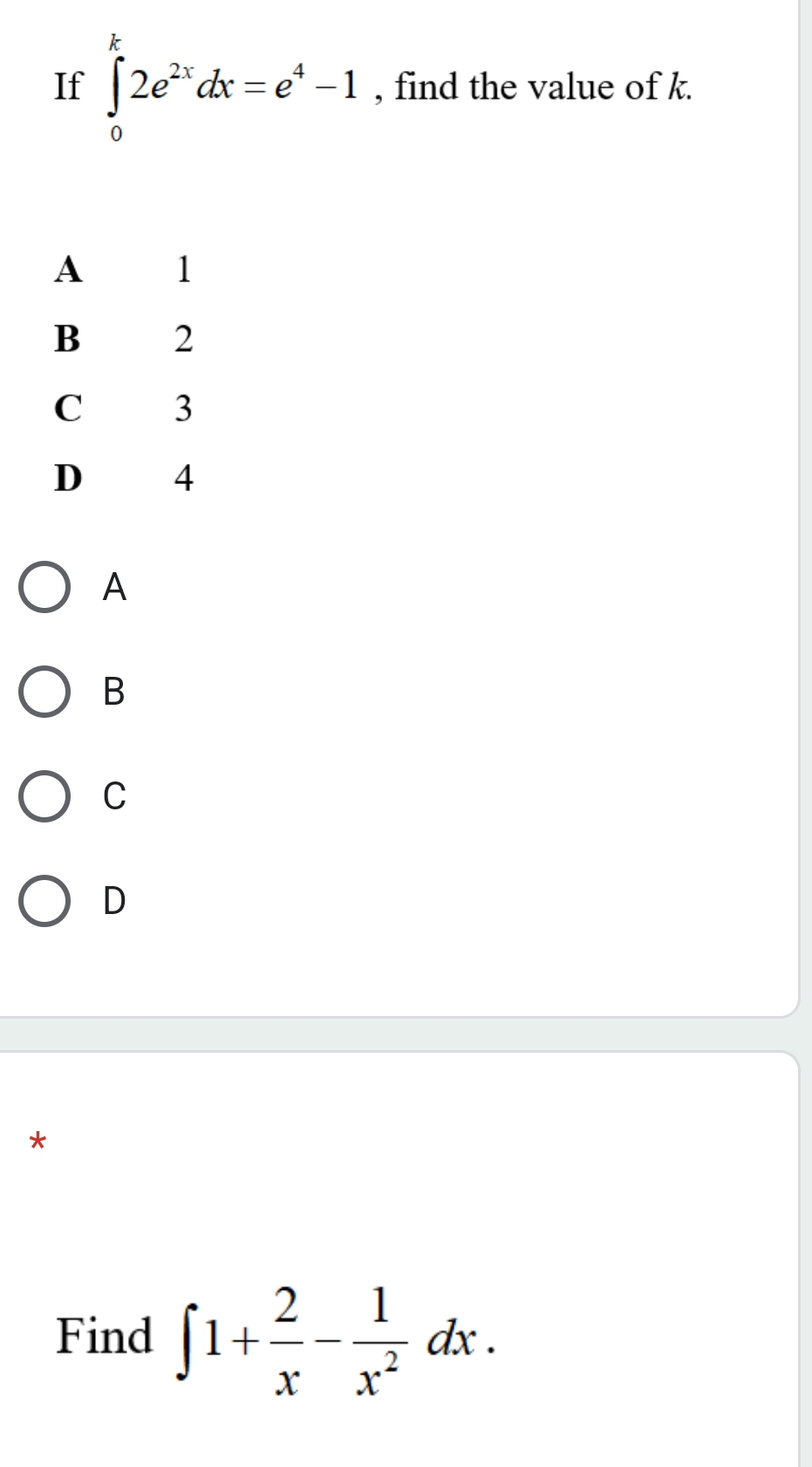Tap answer row 'A 1' in question image

[x=123, y=269]
